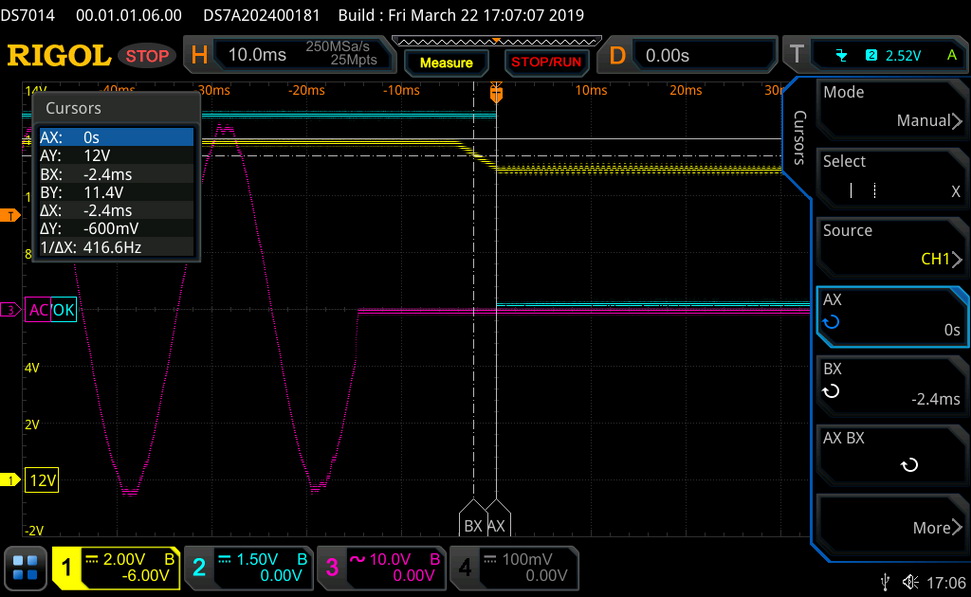The width and height of the screenshot is (971, 597).
Task: Open the More submenu
Action: pyautogui.click(x=892, y=525)
